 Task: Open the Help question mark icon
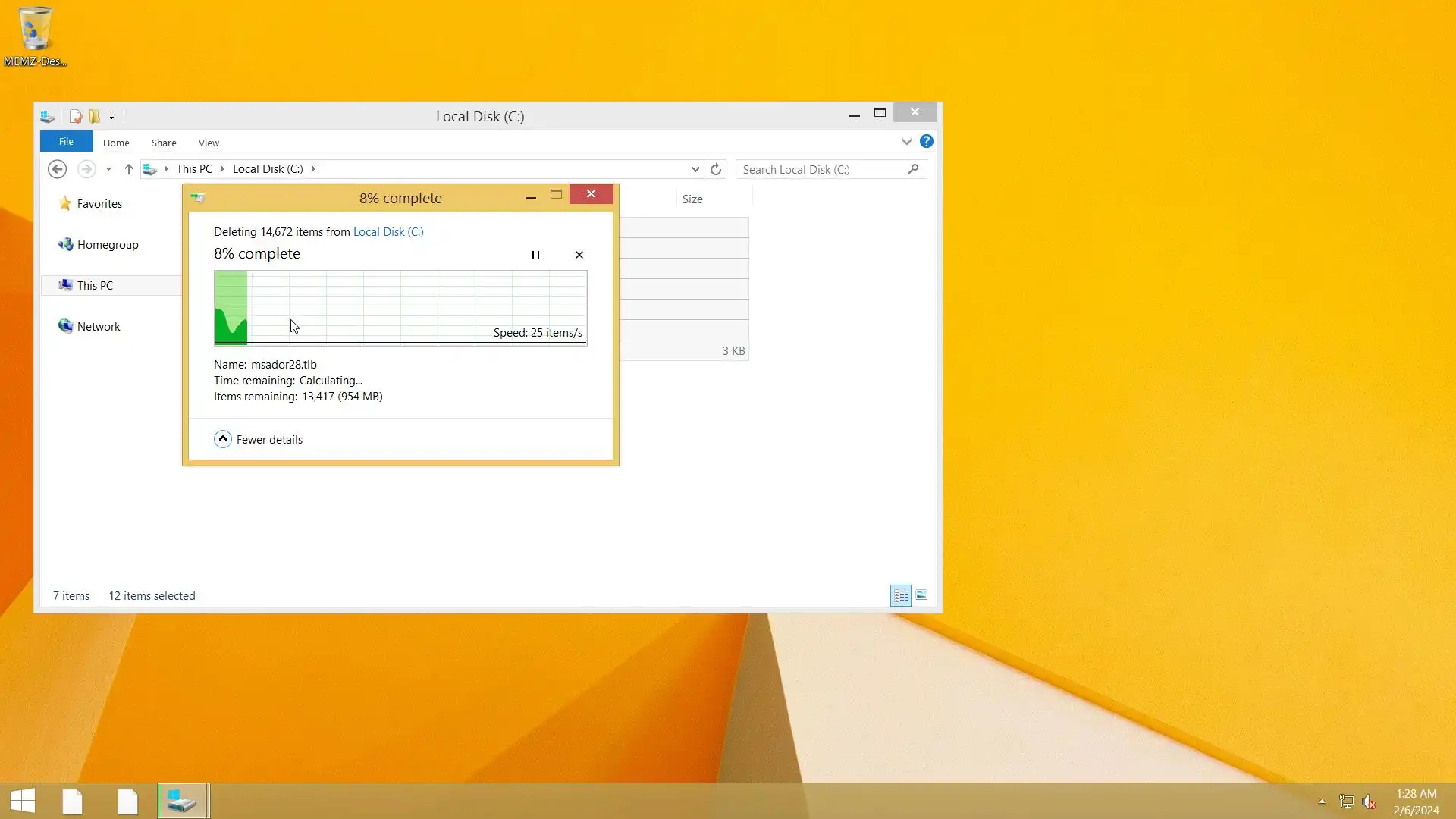point(927,142)
